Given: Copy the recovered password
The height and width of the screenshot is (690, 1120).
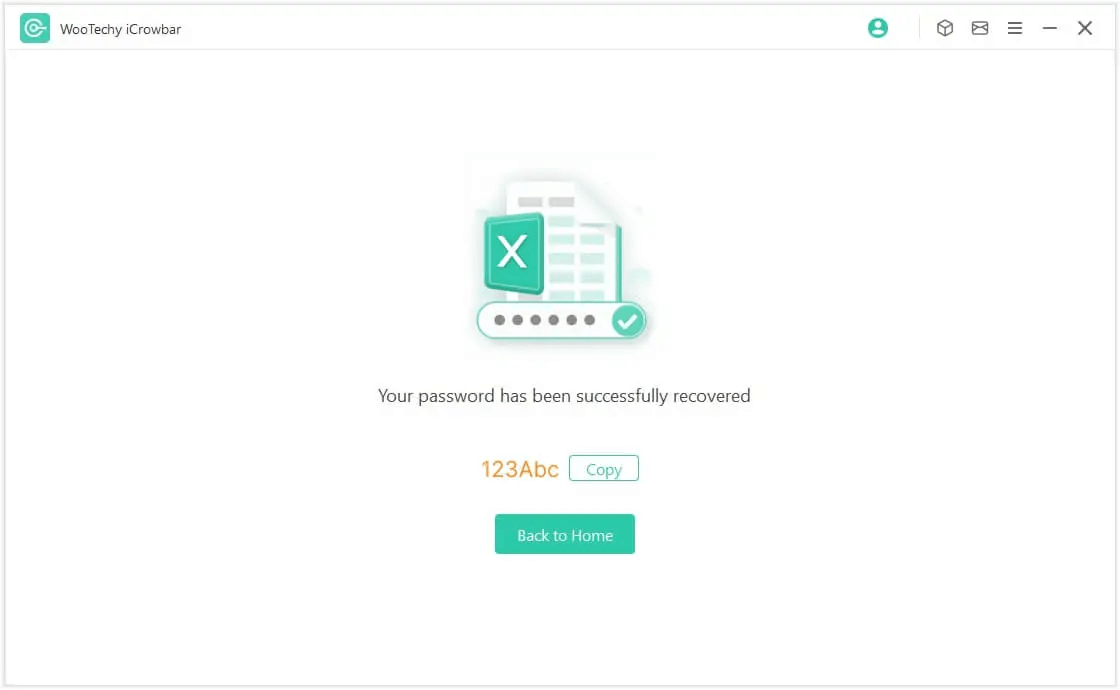Looking at the screenshot, I should point(604,469).
